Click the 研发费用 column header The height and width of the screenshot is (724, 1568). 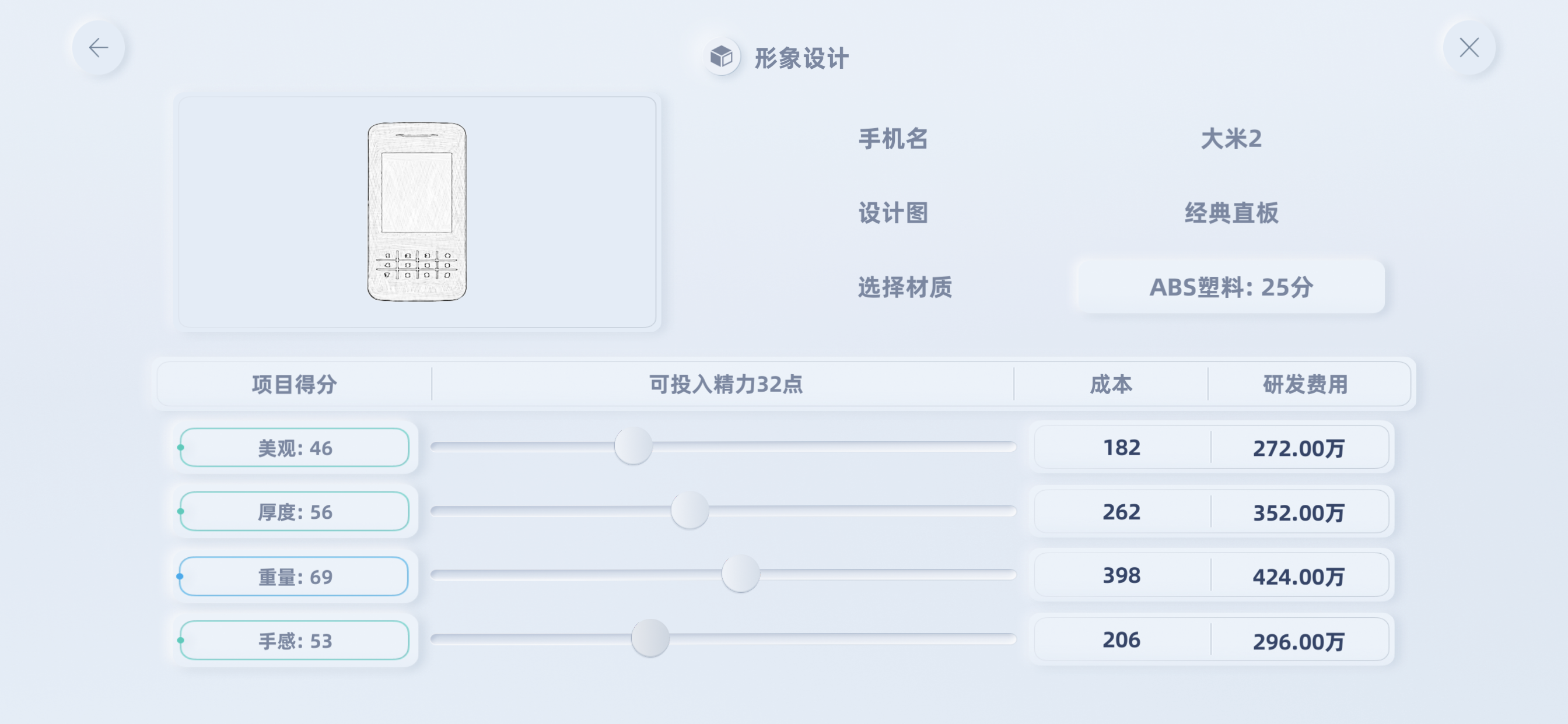click(1305, 385)
